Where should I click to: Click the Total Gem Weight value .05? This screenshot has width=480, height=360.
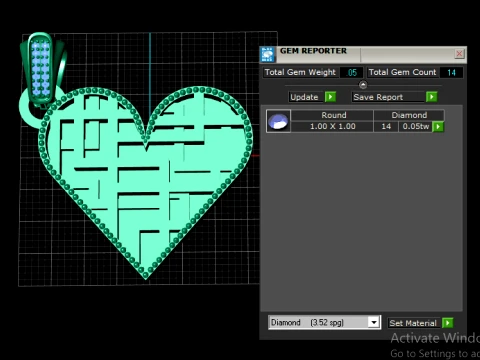[x=352, y=72]
